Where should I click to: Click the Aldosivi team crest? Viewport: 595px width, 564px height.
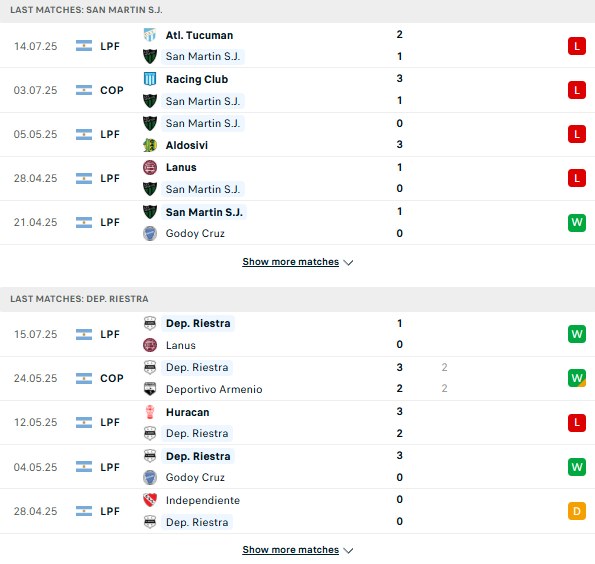[150, 145]
